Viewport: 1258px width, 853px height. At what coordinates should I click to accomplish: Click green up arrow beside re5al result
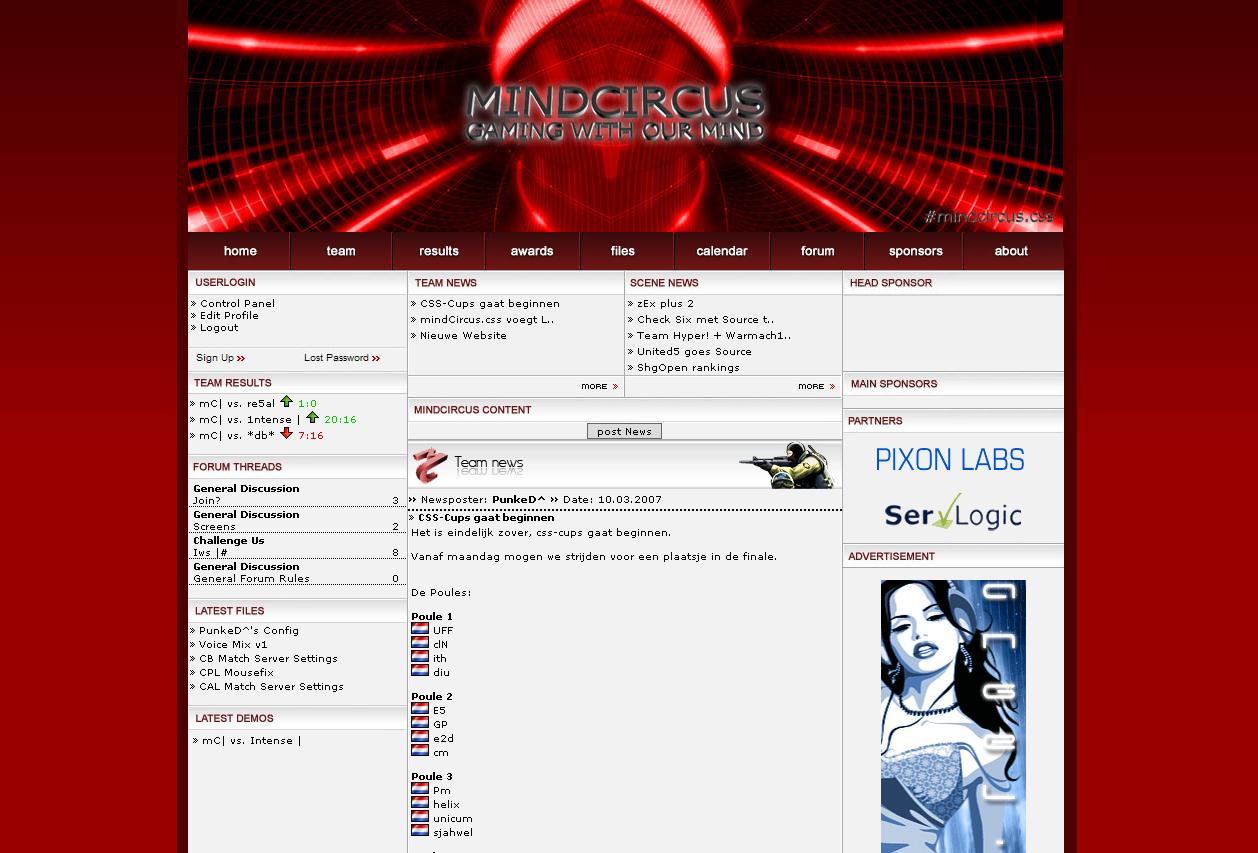287,402
